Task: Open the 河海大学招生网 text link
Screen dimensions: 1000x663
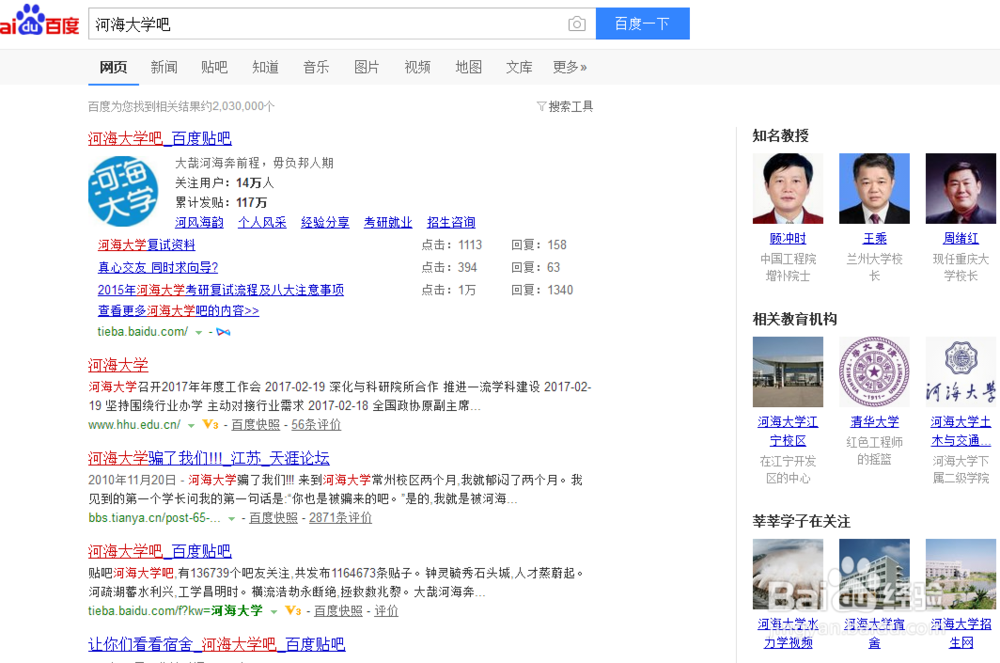Action: 960,633
